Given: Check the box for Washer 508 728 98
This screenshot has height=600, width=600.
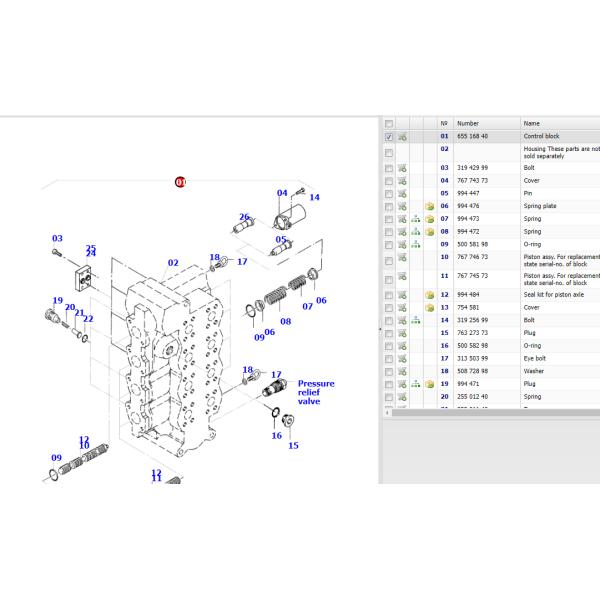Looking at the screenshot, I should (389, 371).
